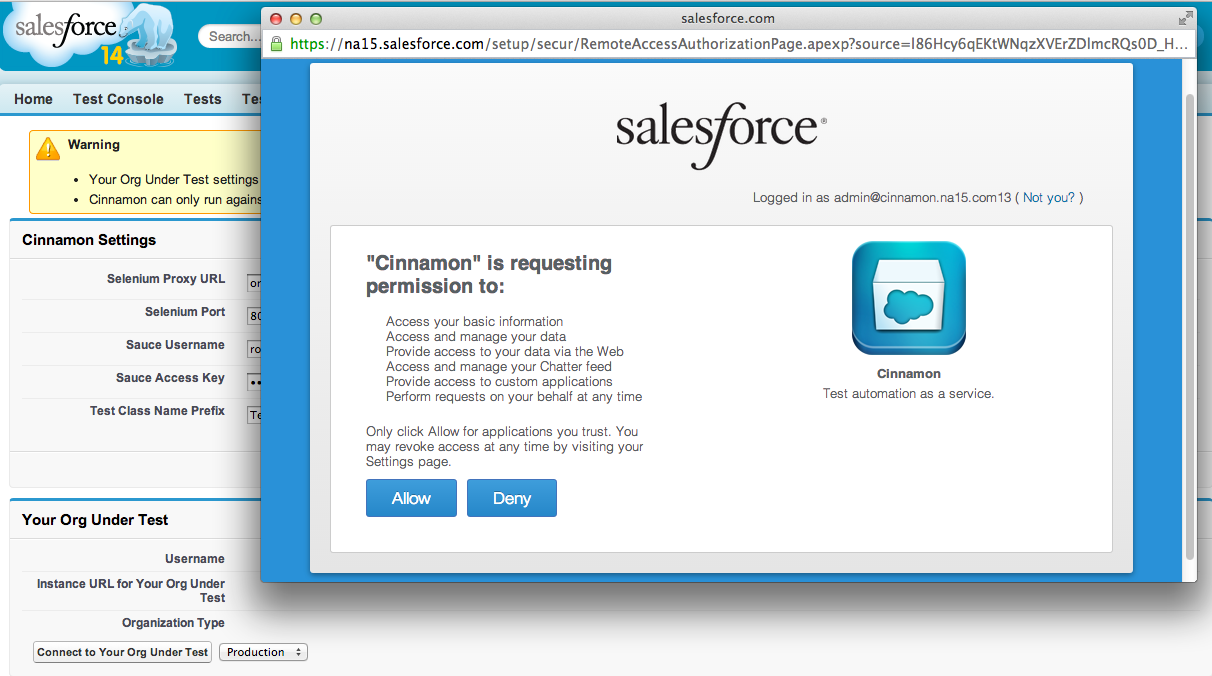Click the 'Username' label in Your Org section

[x=195, y=559]
